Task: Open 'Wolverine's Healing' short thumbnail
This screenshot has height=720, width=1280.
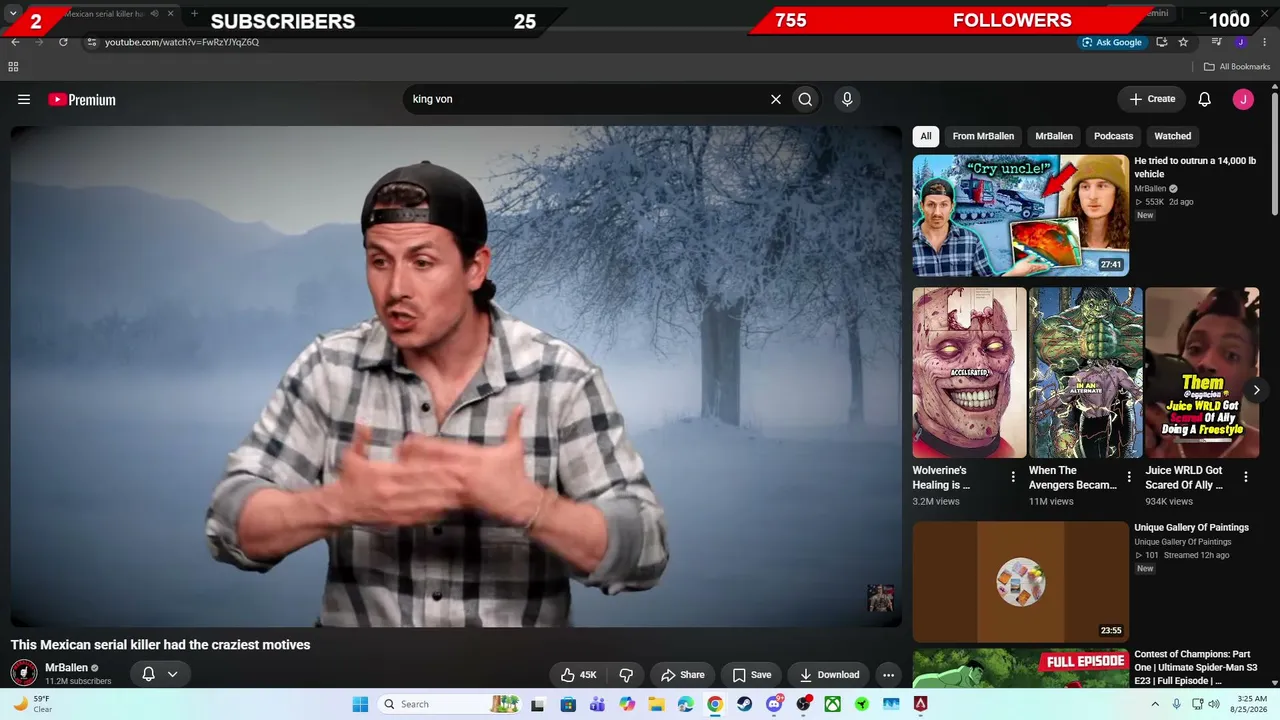Action: click(x=969, y=373)
